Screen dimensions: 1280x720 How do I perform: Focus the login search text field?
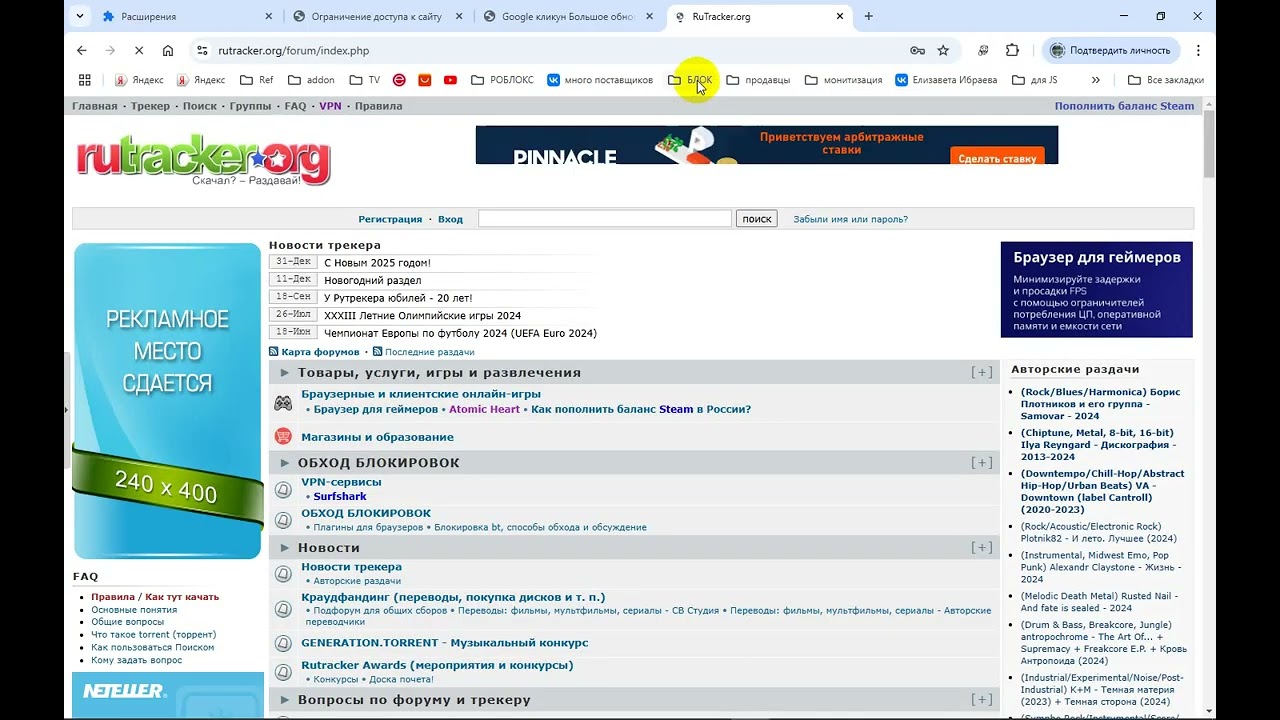click(605, 219)
